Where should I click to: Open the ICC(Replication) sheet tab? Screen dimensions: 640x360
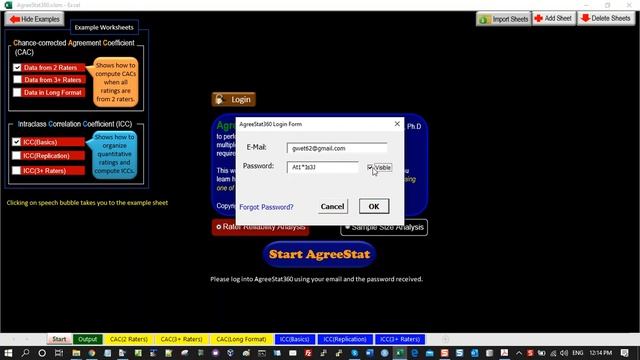tap(345, 339)
